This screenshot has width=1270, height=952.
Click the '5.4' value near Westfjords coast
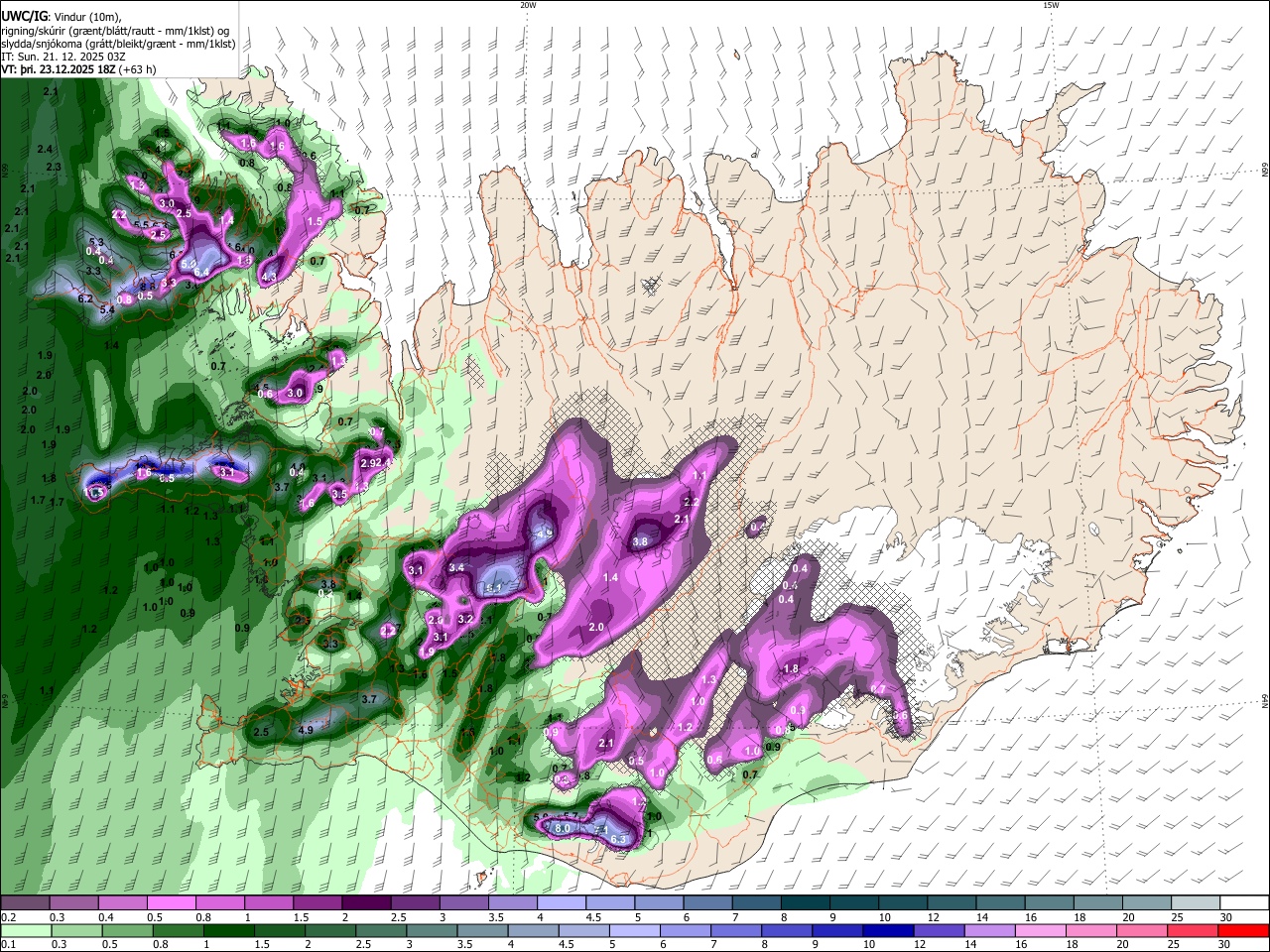point(107,310)
